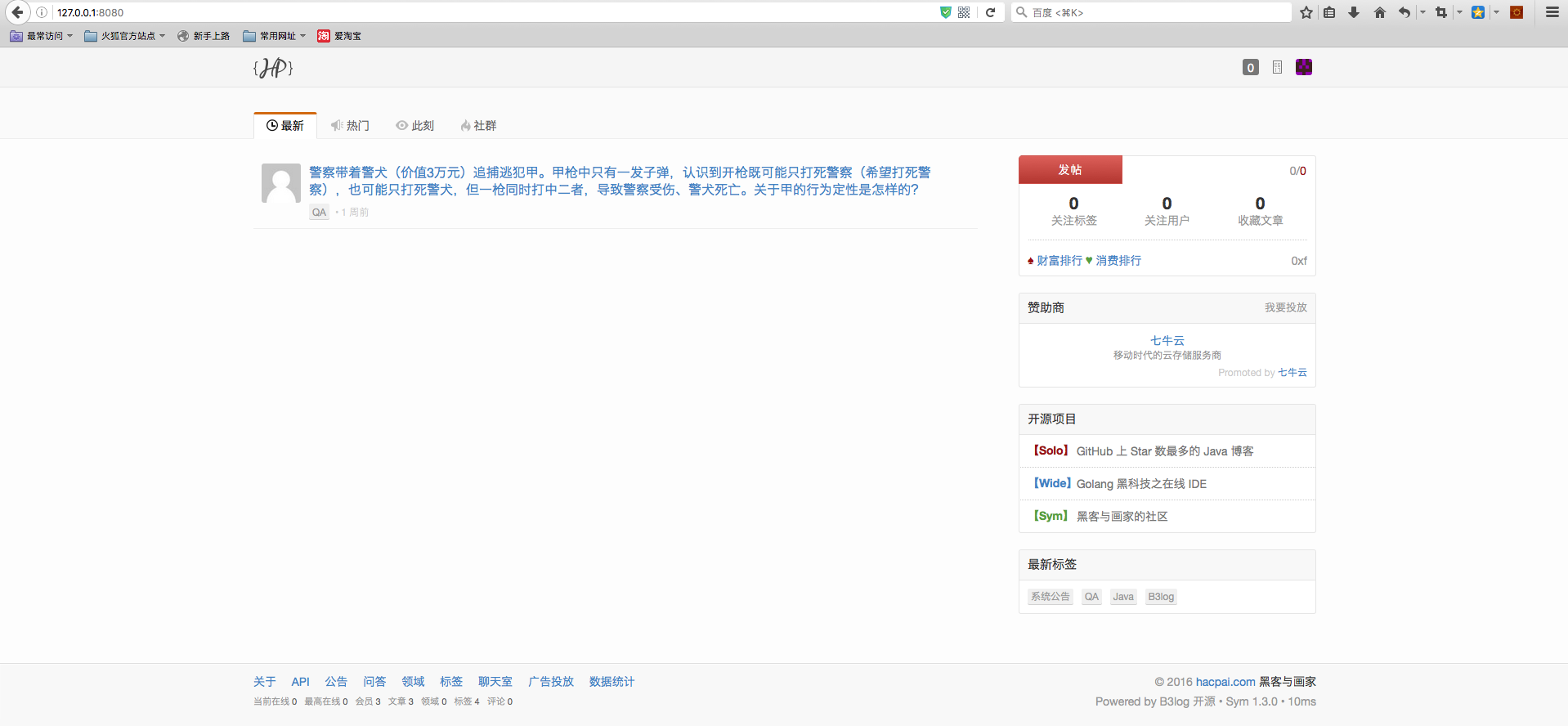Open the Solo open-source project

click(1143, 451)
